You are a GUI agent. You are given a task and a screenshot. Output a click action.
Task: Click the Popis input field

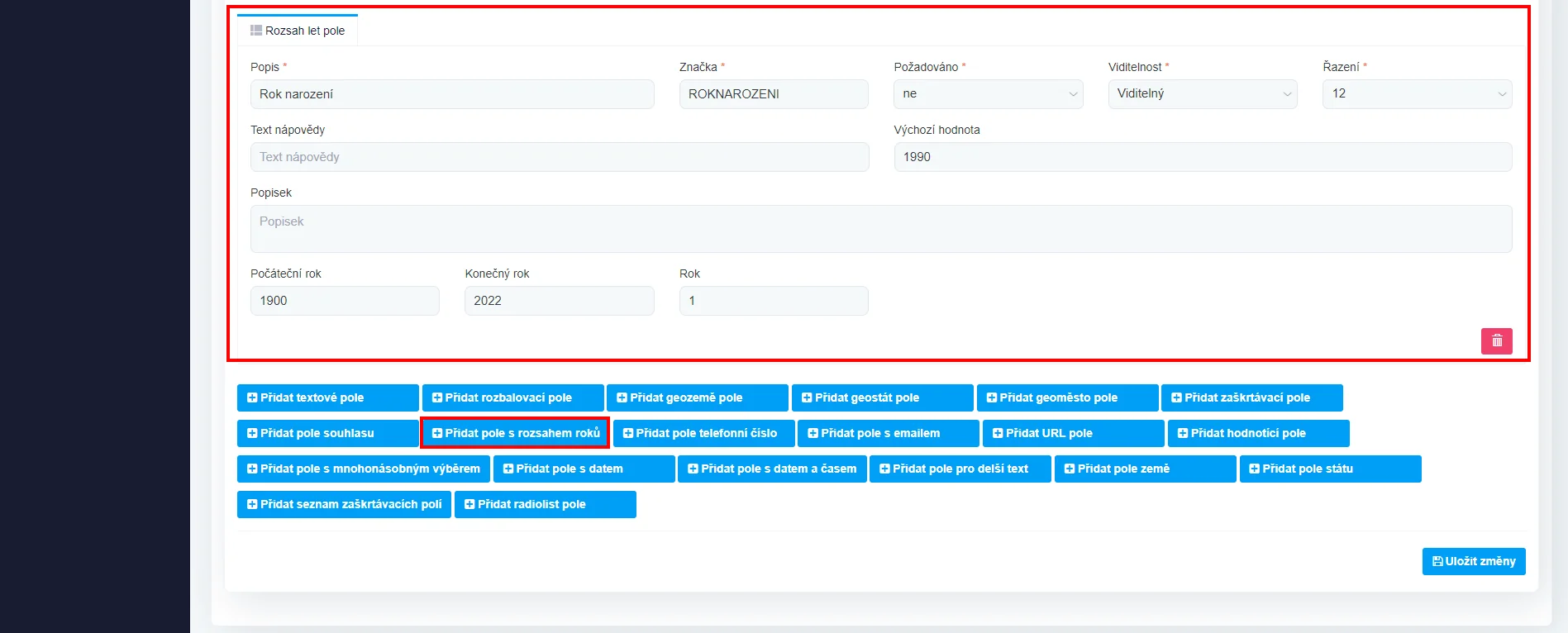pos(452,94)
